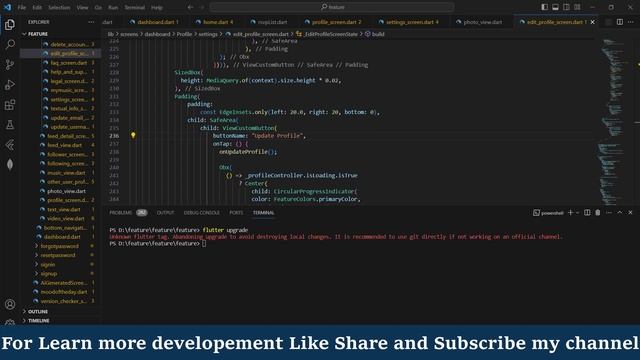Toggle the secondary side bar layout icon
Screen dimensions: 640x360
pos(566,7)
